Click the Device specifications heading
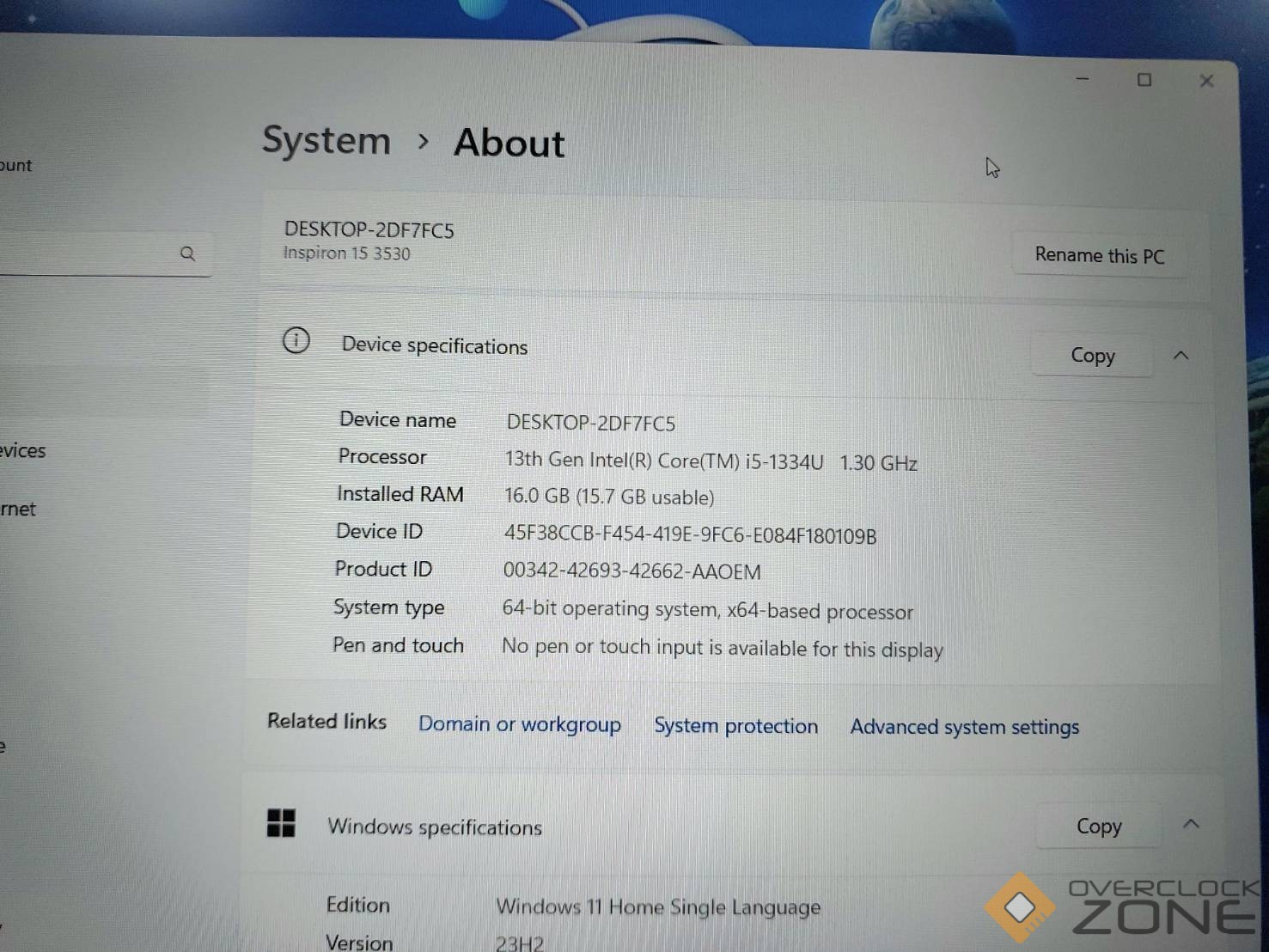Viewport: 1269px width, 952px height. point(435,345)
